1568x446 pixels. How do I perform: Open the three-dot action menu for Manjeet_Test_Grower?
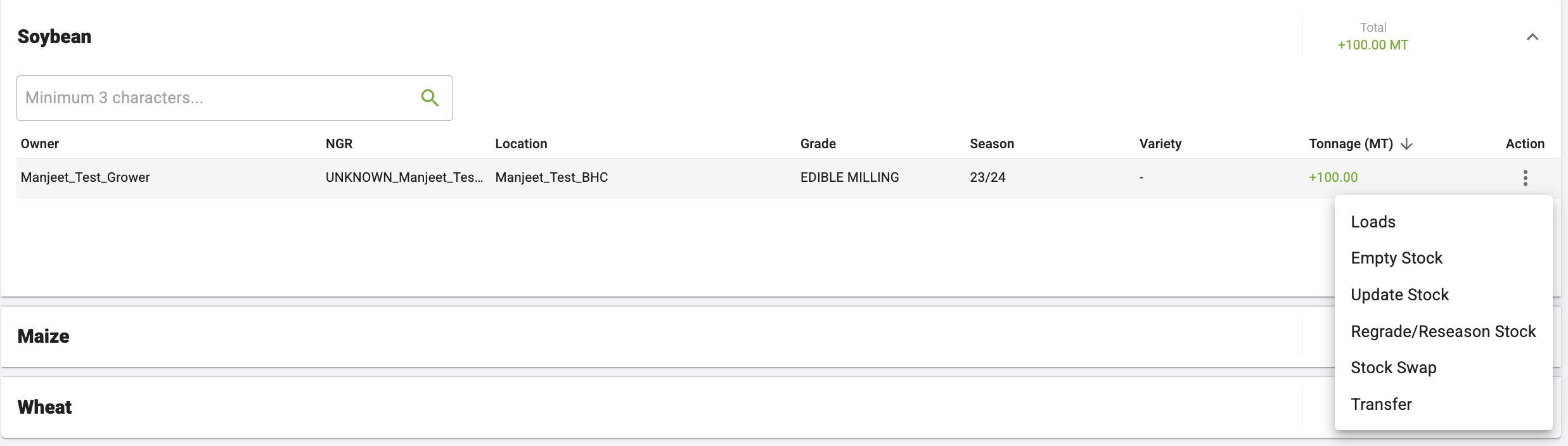[1525, 178]
